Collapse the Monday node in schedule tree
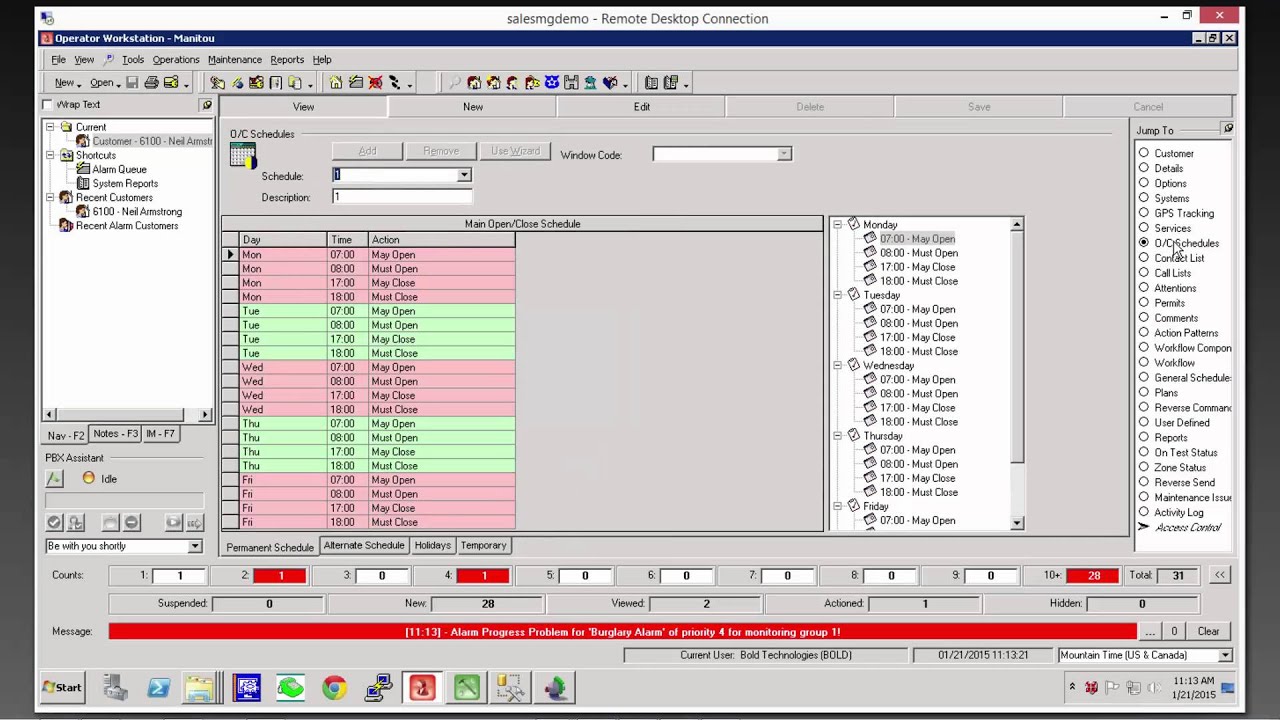Viewport: 1280px width, 720px height. point(837,225)
